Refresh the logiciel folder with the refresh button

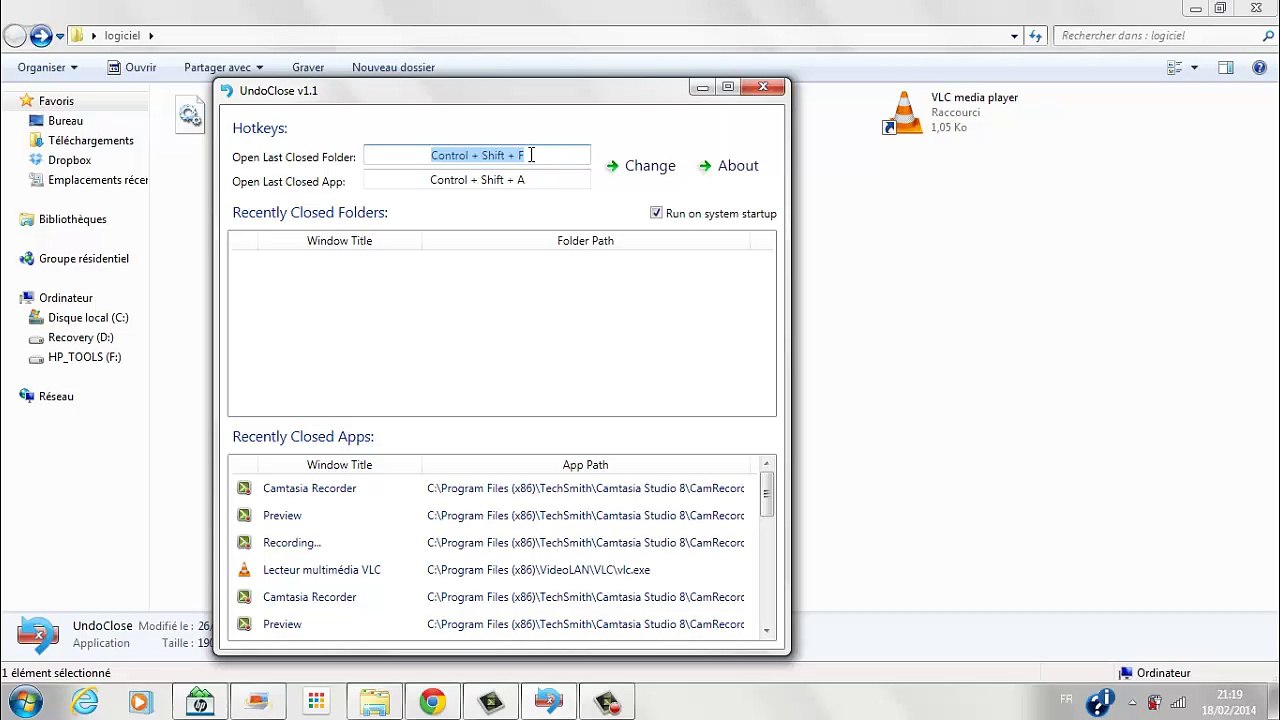point(1036,35)
